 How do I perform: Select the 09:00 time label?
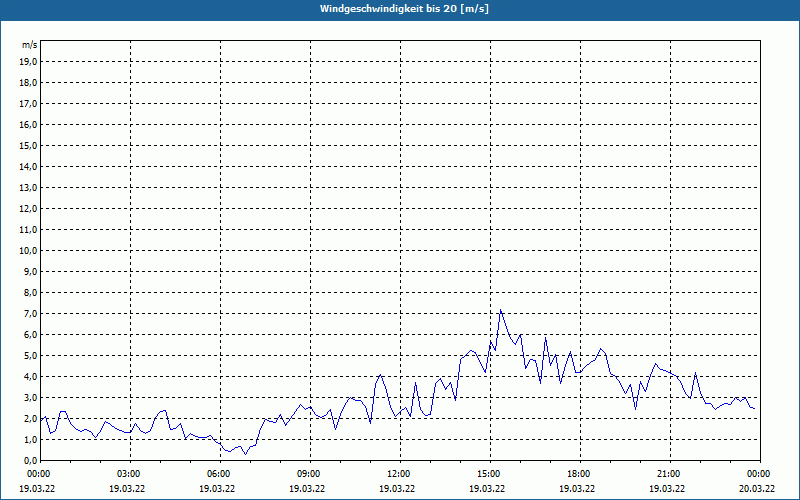point(308,474)
